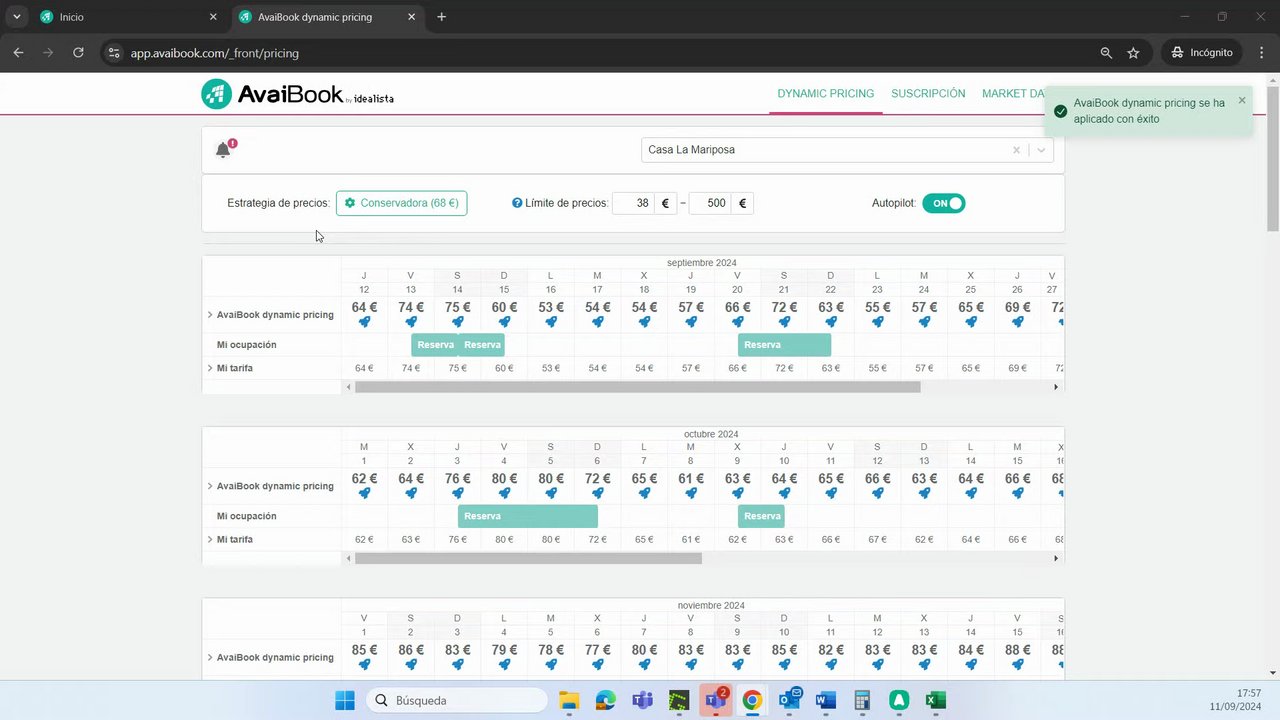Open Microsoft Edge from taskbar

[606, 700]
